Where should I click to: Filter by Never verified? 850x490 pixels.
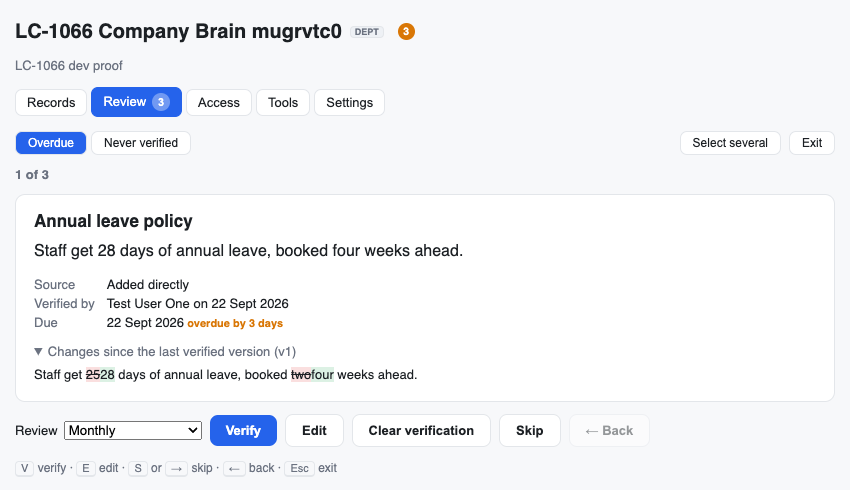(x=141, y=143)
